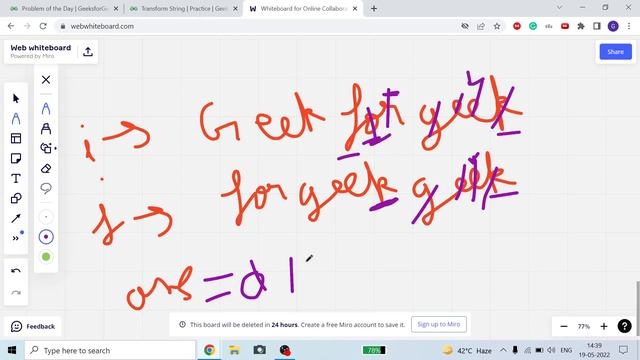Click the volume icon in tray
This screenshot has height=360, width=640.
point(551,350)
